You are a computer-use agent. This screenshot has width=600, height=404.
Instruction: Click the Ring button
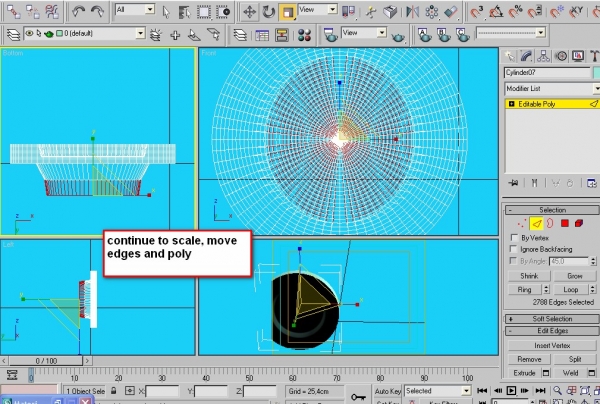point(525,290)
